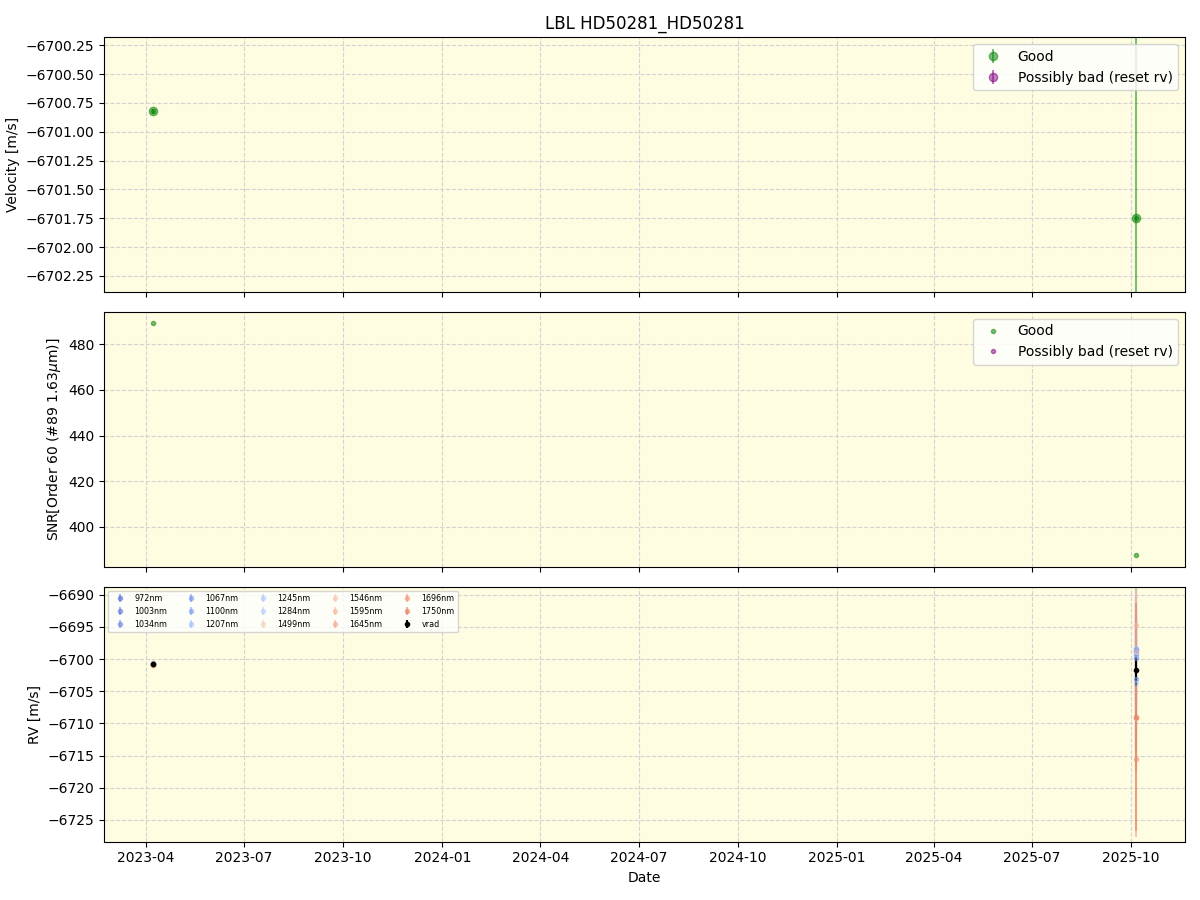Screen dimensions: 1200x900
Task: Click the purple Possibly bad marker in the Velocity legend
Action: [x=993, y=77]
